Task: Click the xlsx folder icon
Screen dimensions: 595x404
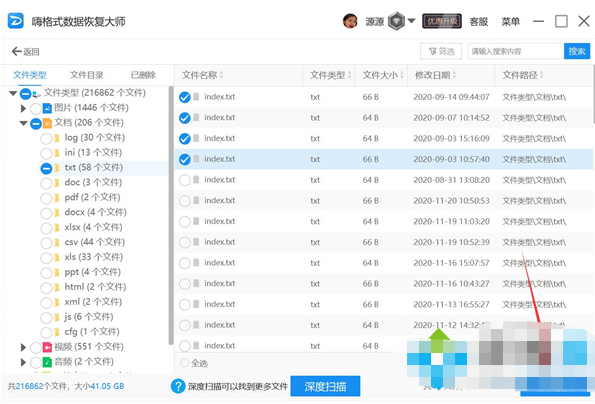Action: click(x=57, y=228)
